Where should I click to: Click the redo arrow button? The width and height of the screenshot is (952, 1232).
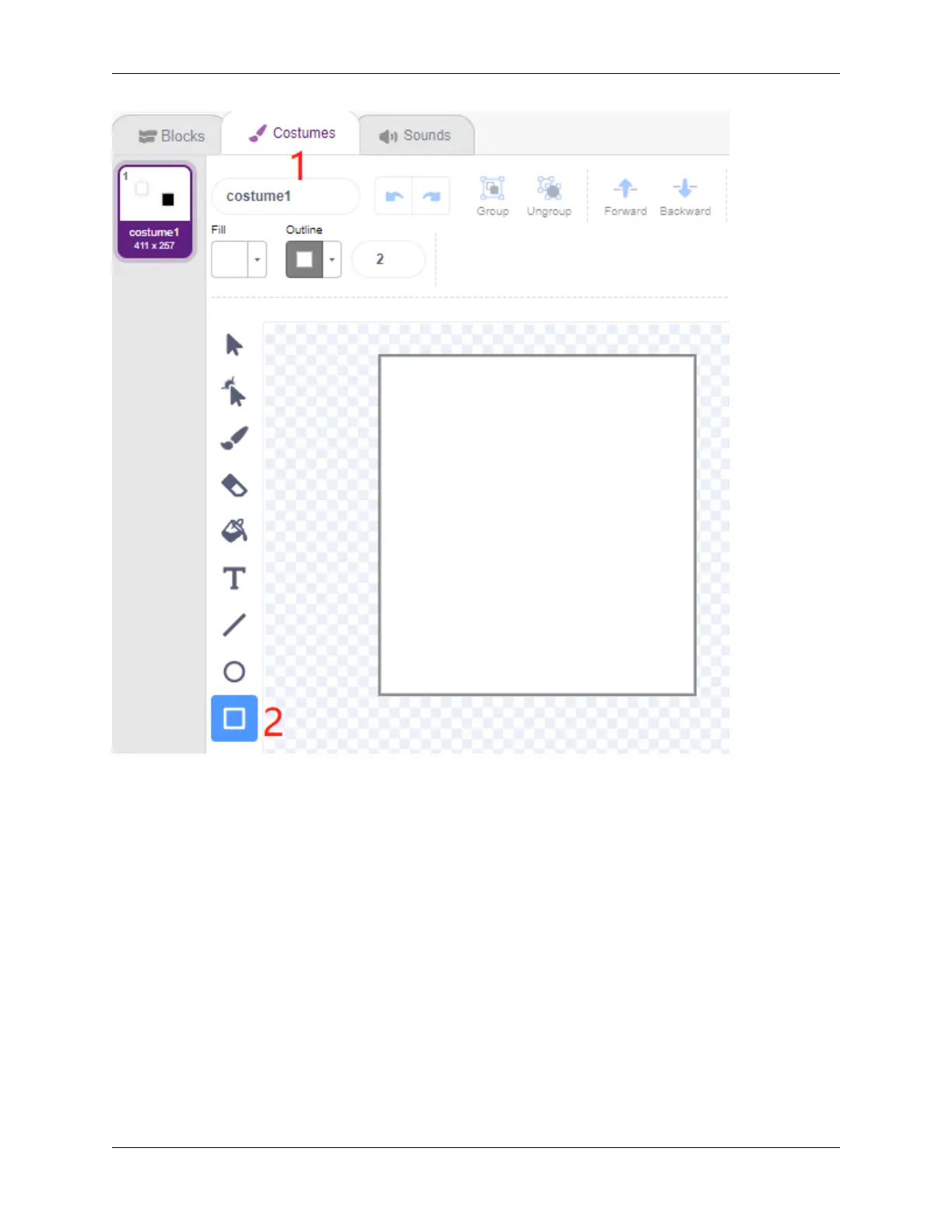point(431,196)
